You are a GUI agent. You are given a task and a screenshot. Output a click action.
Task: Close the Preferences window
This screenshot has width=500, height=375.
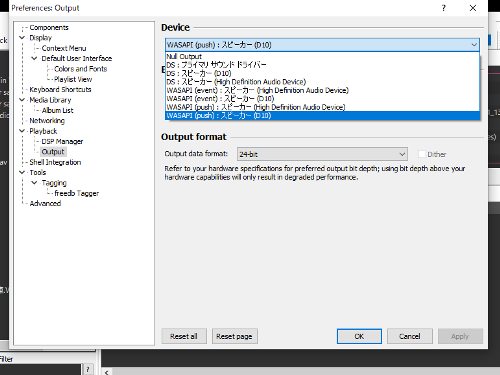coord(473,8)
